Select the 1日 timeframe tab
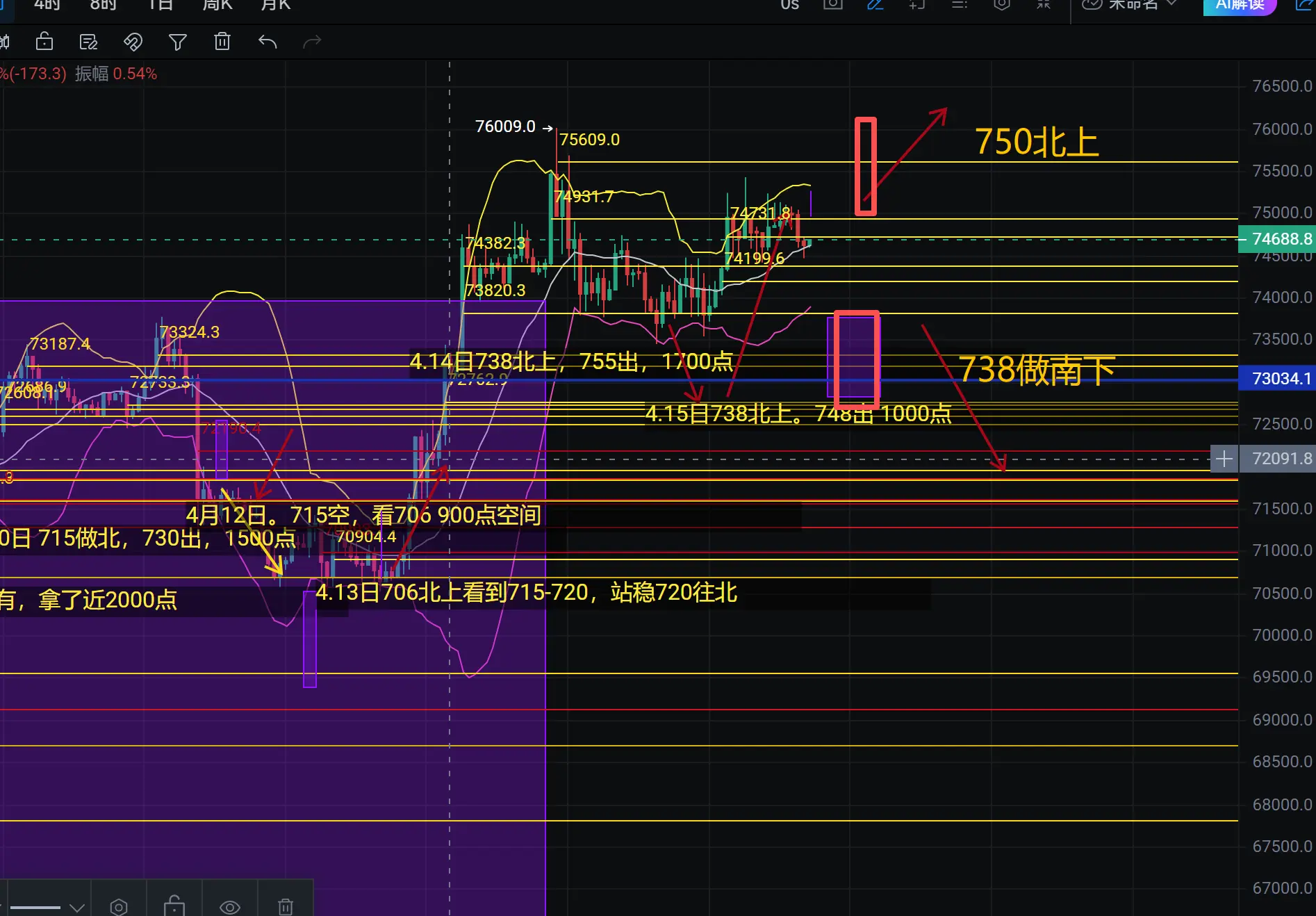The image size is (1316, 916). (x=161, y=5)
